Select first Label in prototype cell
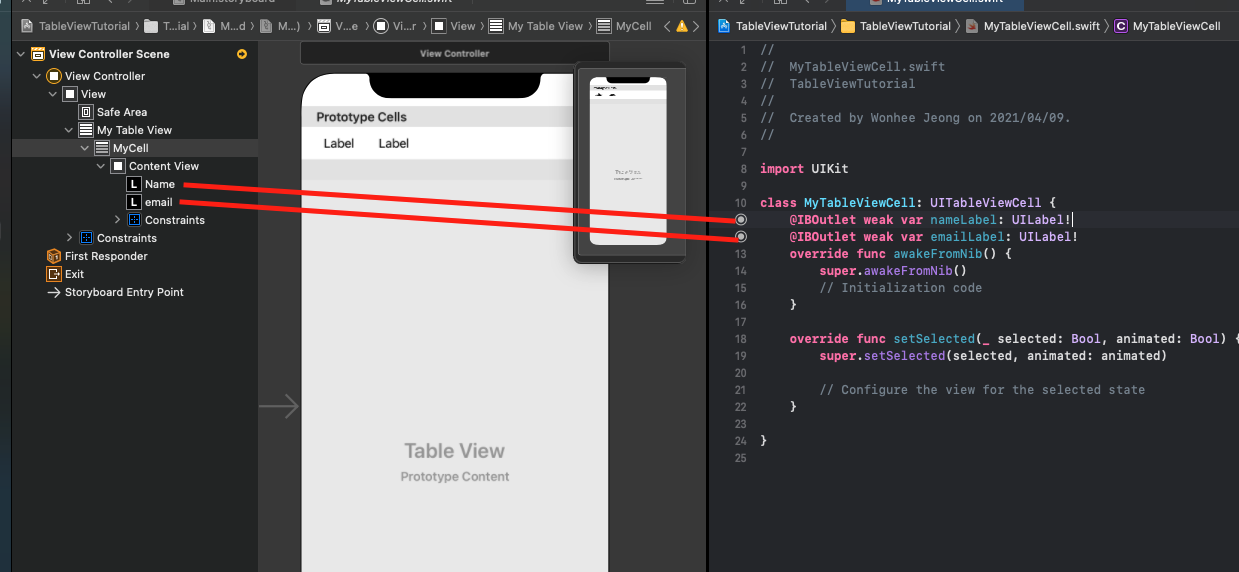The height and width of the screenshot is (572, 1239). 339,143
